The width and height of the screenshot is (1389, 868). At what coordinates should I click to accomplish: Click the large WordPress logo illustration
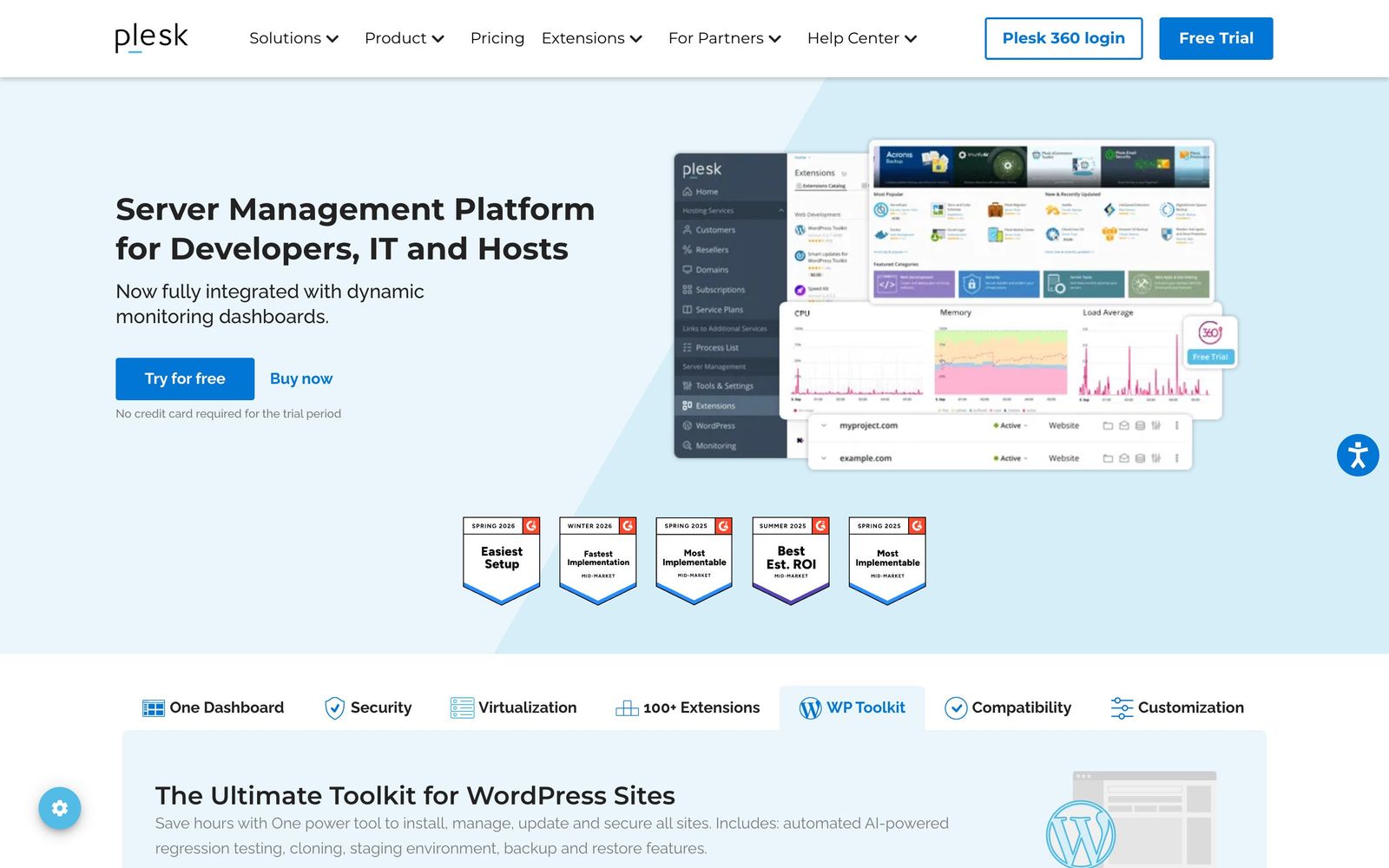coord(1080,835)
